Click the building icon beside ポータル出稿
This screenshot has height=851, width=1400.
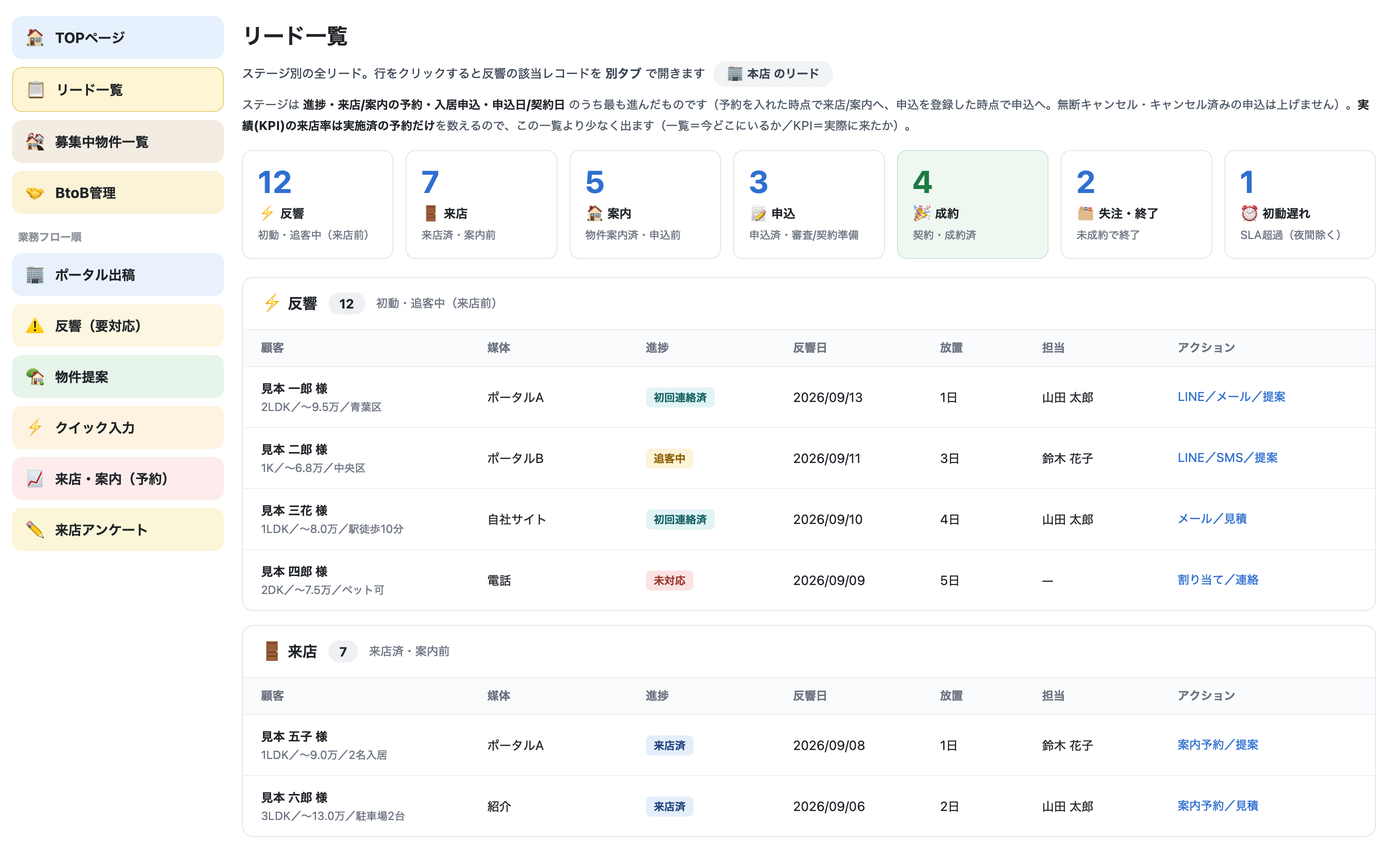pyautogui.click(x=35, y=275)
